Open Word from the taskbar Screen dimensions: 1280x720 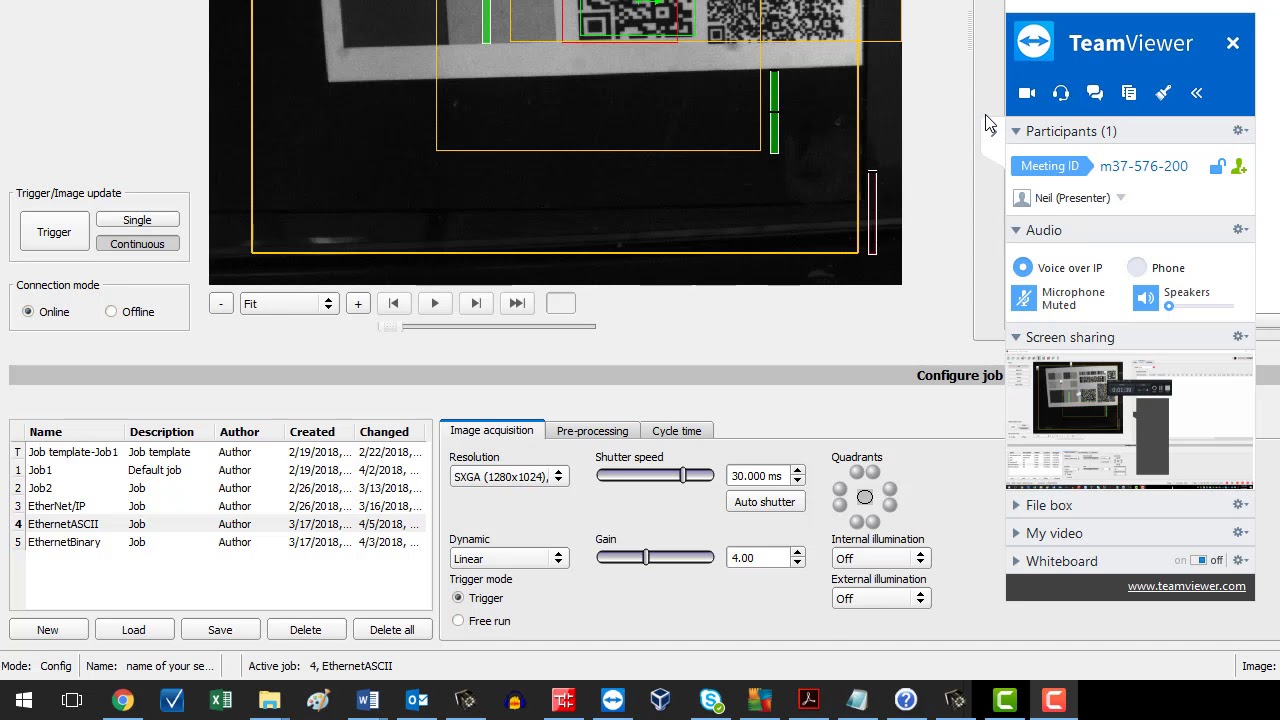click(x=367, y=700)
